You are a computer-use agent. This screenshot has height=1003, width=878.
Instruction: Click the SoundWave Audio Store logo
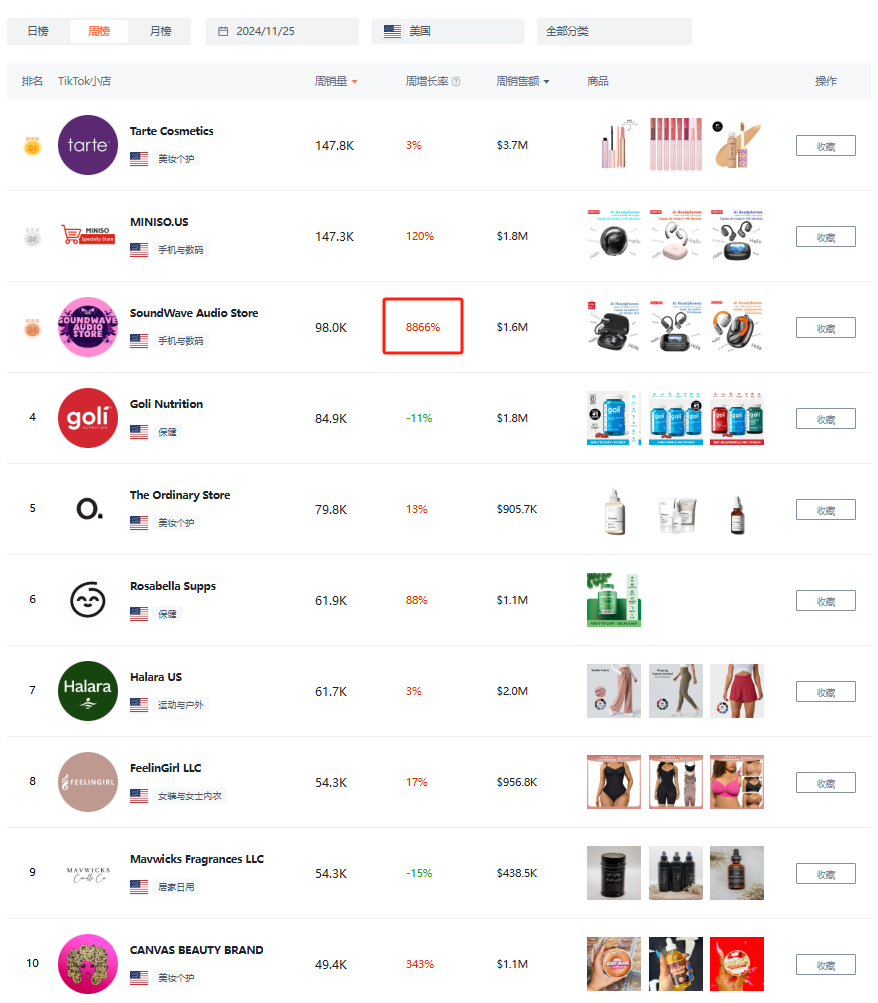point(88,327)
